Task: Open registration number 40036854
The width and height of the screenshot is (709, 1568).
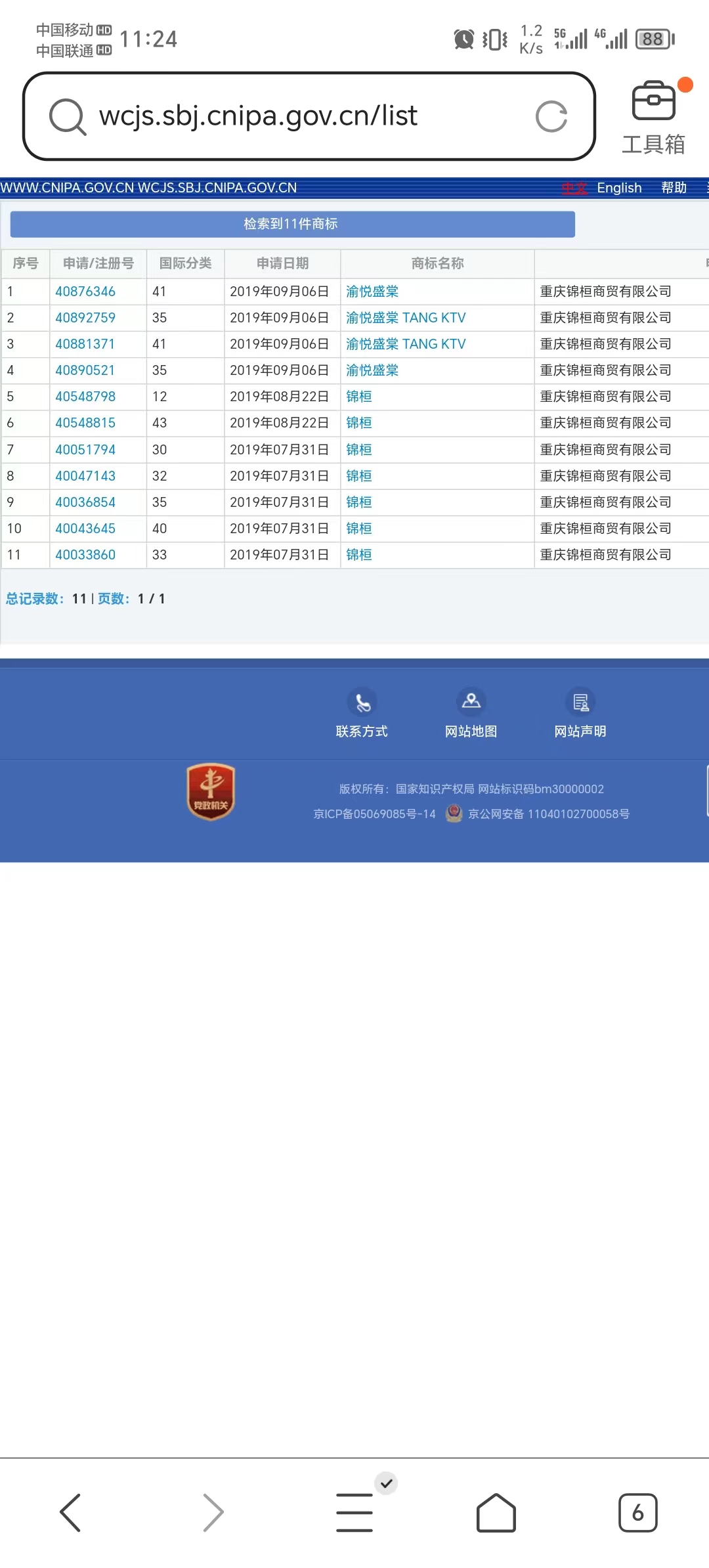Action: coord(85,502)
